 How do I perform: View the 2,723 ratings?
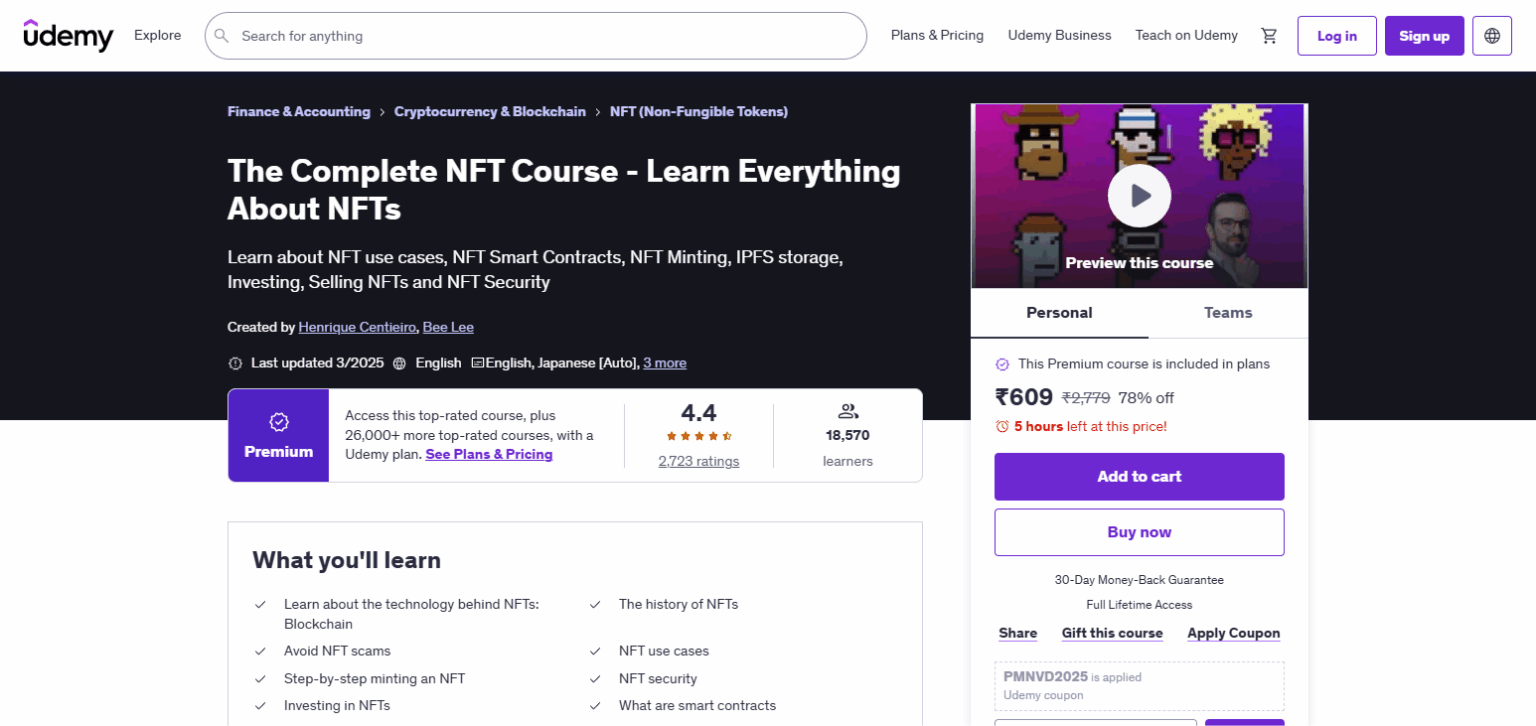pos(699,461)
